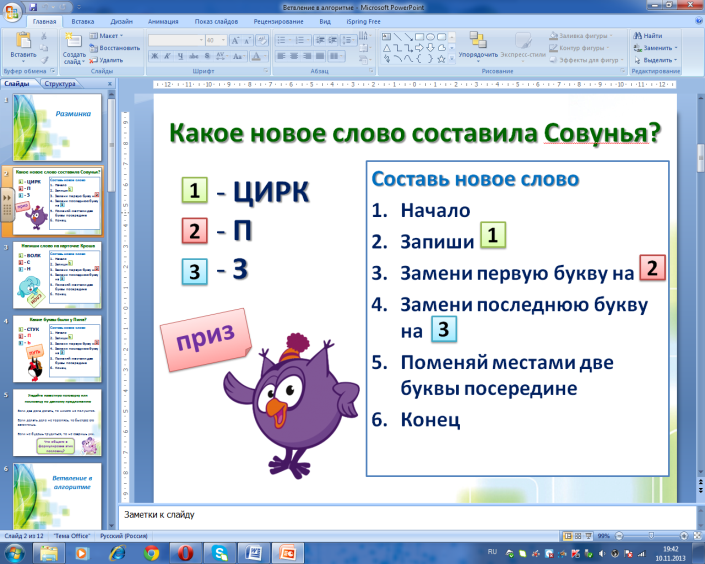Select the rectangle shape
The image size is (705, 564).
[x=419, y=37]
